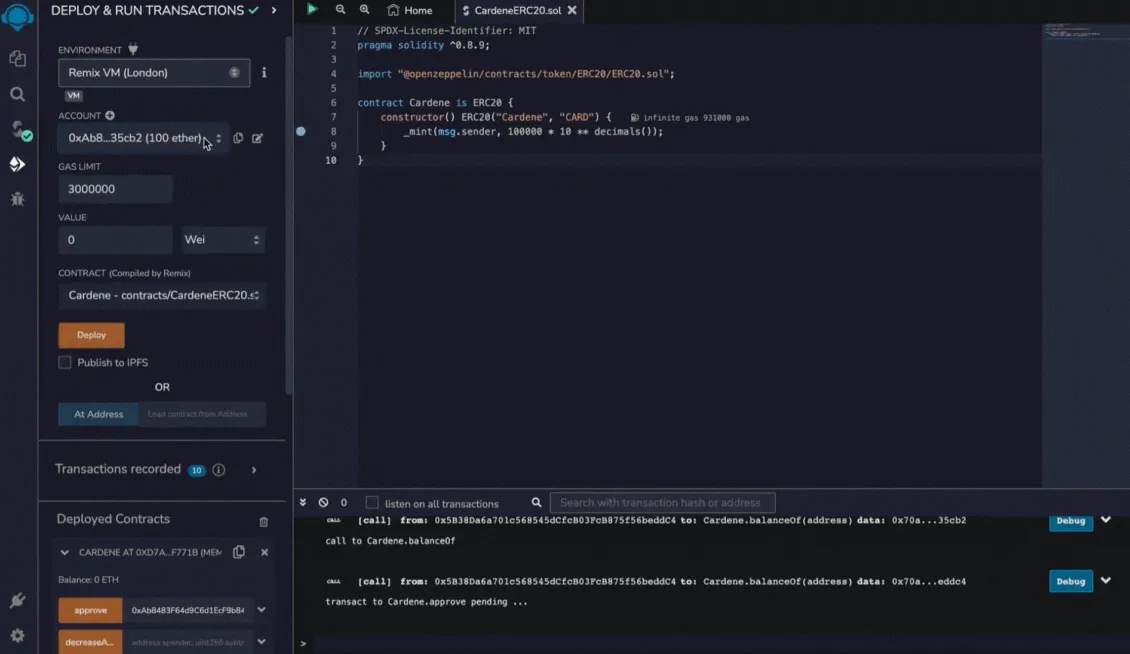The height and width of the screenshot is (654, 1130).
Task: Click the orange approve function button
Action: pos(90,610)
